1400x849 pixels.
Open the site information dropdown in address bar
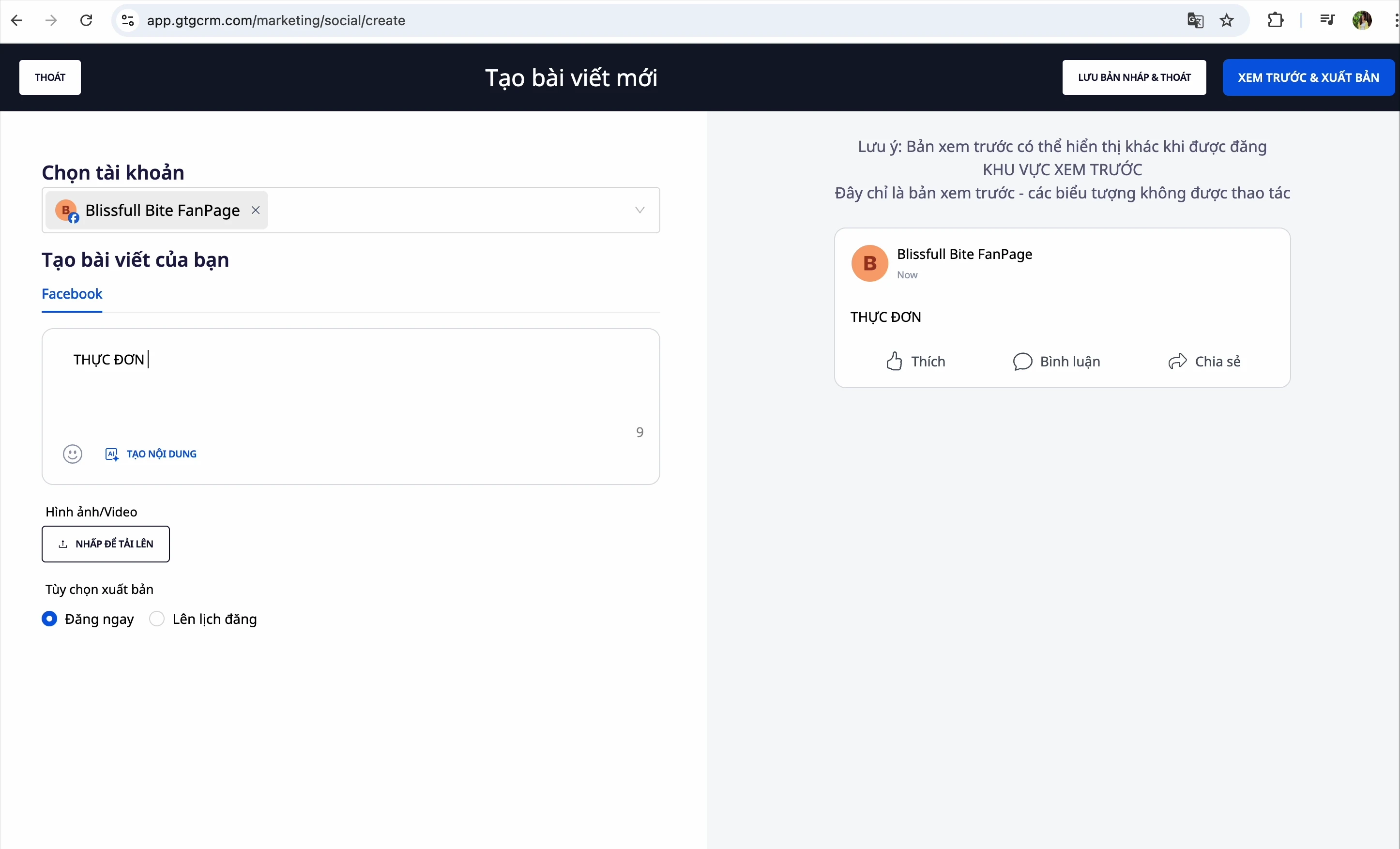coord(127,20)
